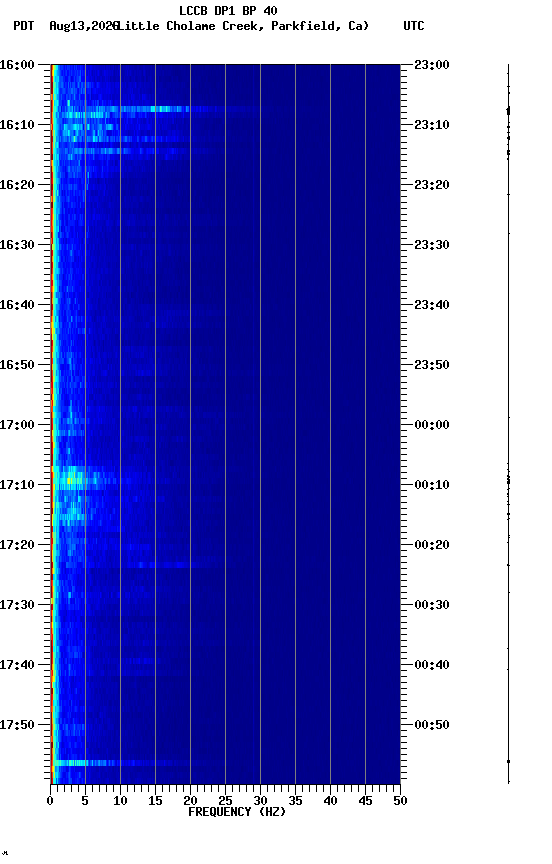
Task: Click the 16:30 PDT time label
Action: coord(17,245)
